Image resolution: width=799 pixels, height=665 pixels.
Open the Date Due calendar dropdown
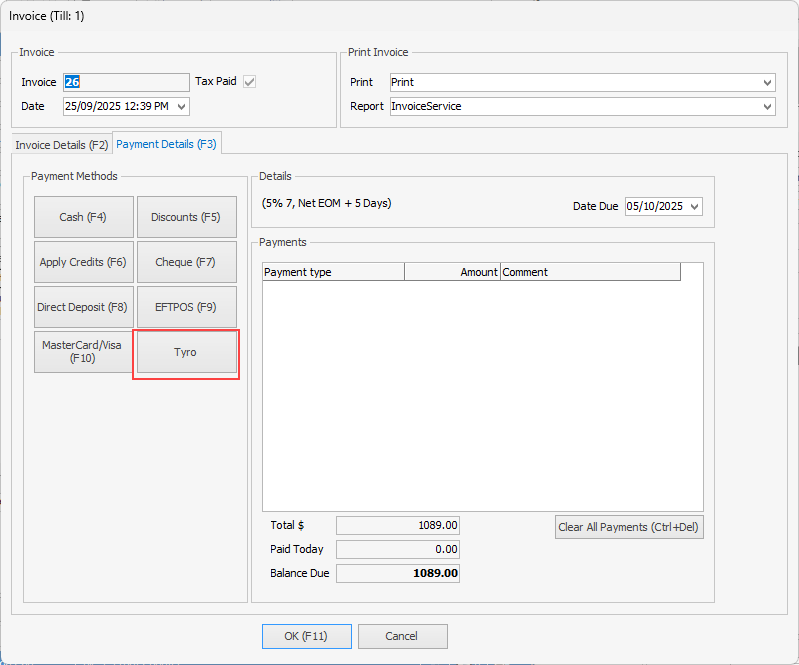point(695,206)
